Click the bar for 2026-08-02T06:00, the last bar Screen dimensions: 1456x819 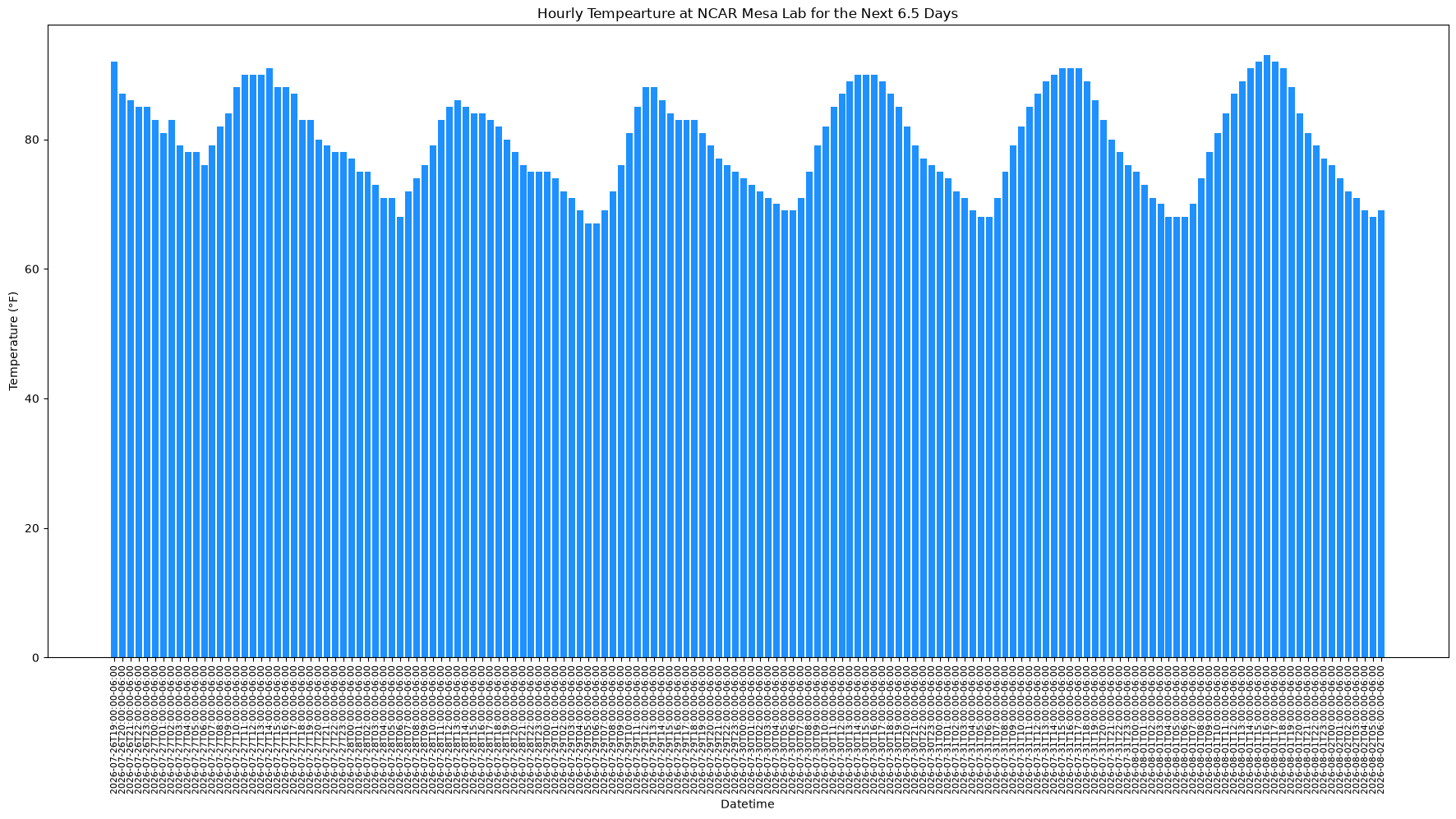[1381, 434]
